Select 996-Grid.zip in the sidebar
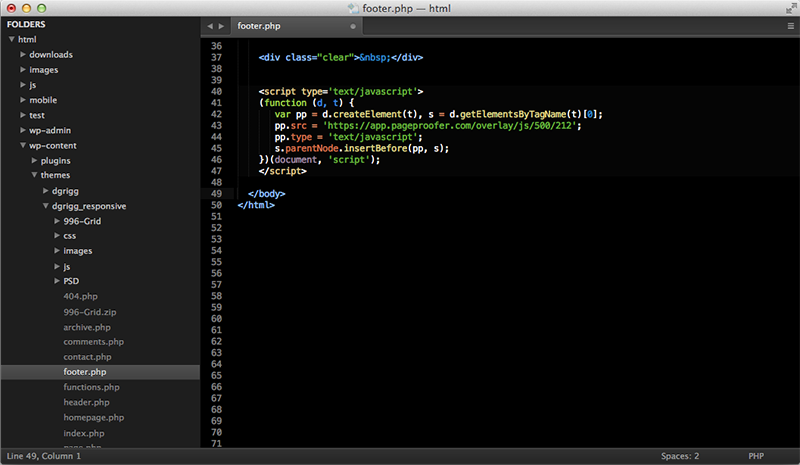The image size is (800, 465). [x=90, y=312]
